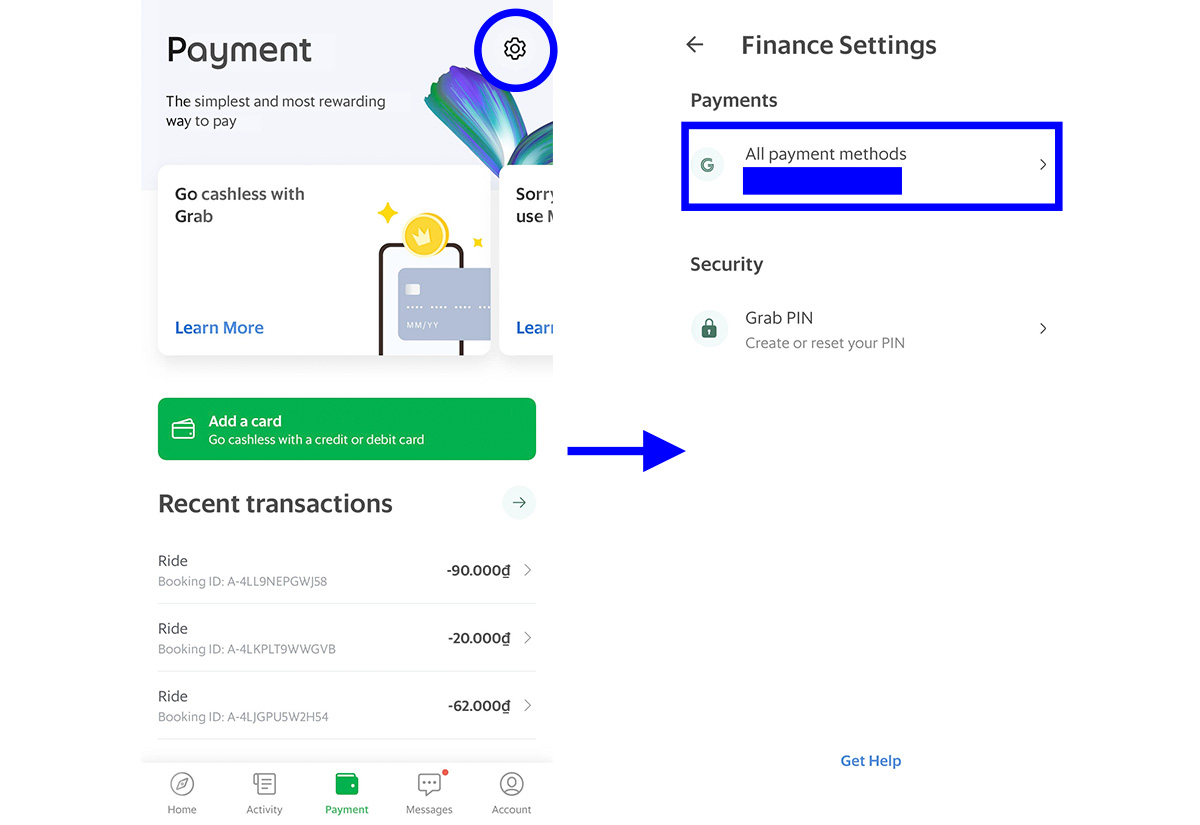Image resolution: width=1200 pixels, height=825 pixels.
Task: View all recent transactions arrow button
Action: click(519, 502)
